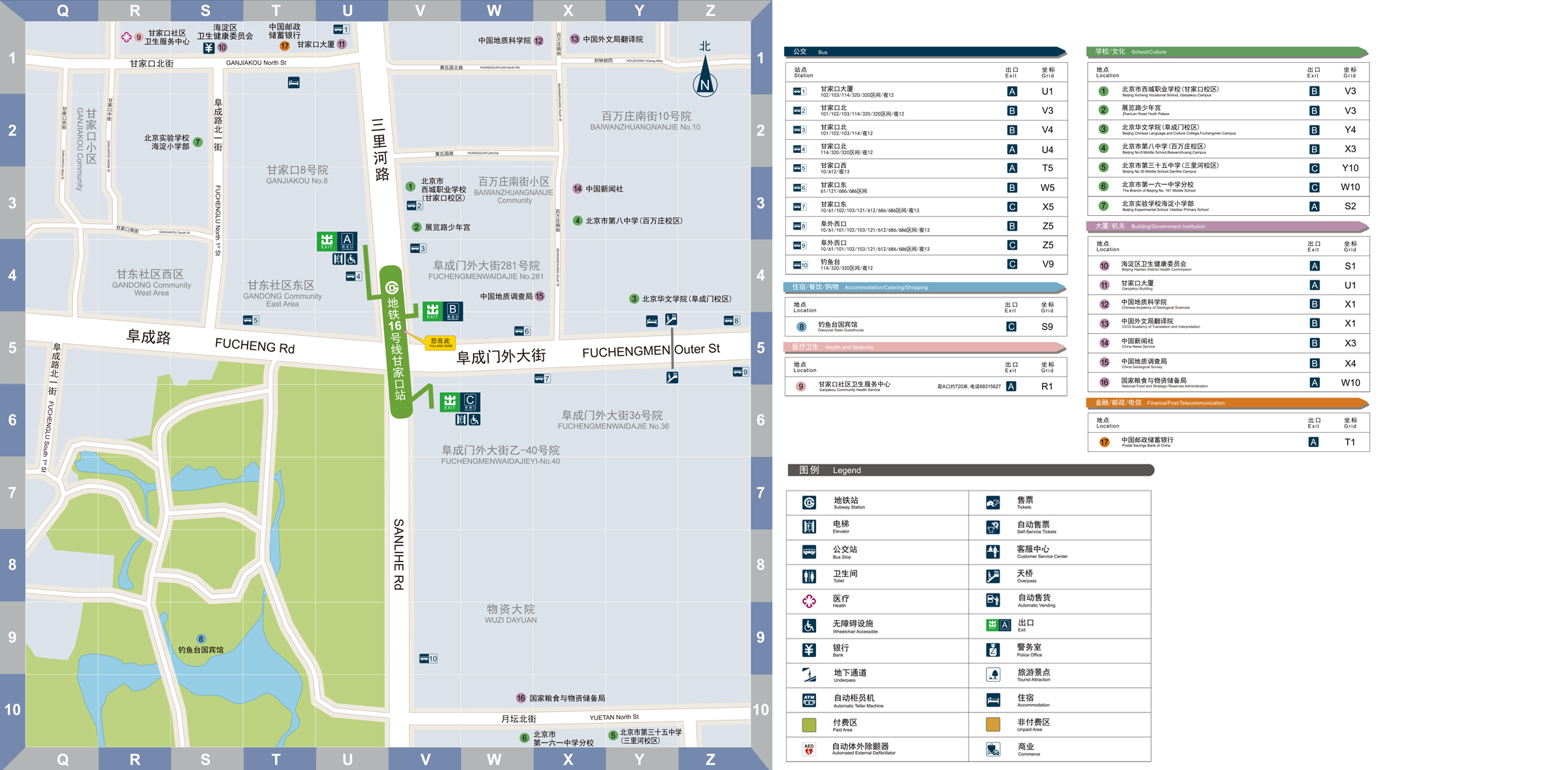Click the subway logo on the Line 16 station bar
This screenshot has width=1568, height=770.
point(392,288)
